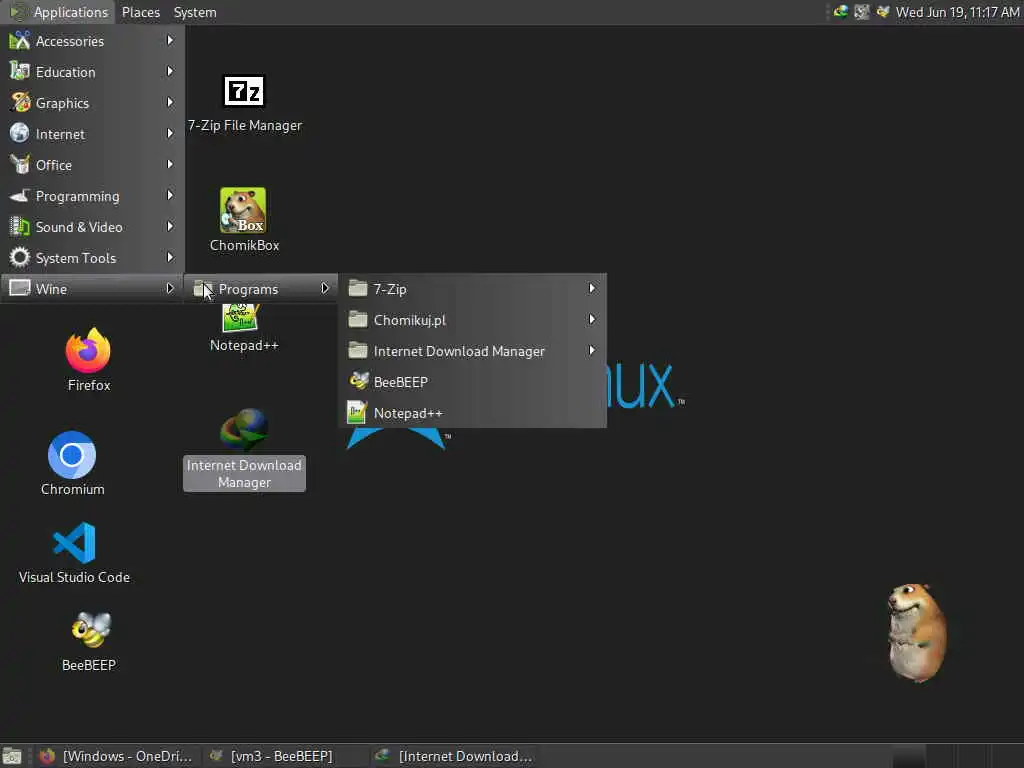Expand the Programming submenu arrow
Image resolution: width=1024 pixels, height=768 pixels.
170,195
